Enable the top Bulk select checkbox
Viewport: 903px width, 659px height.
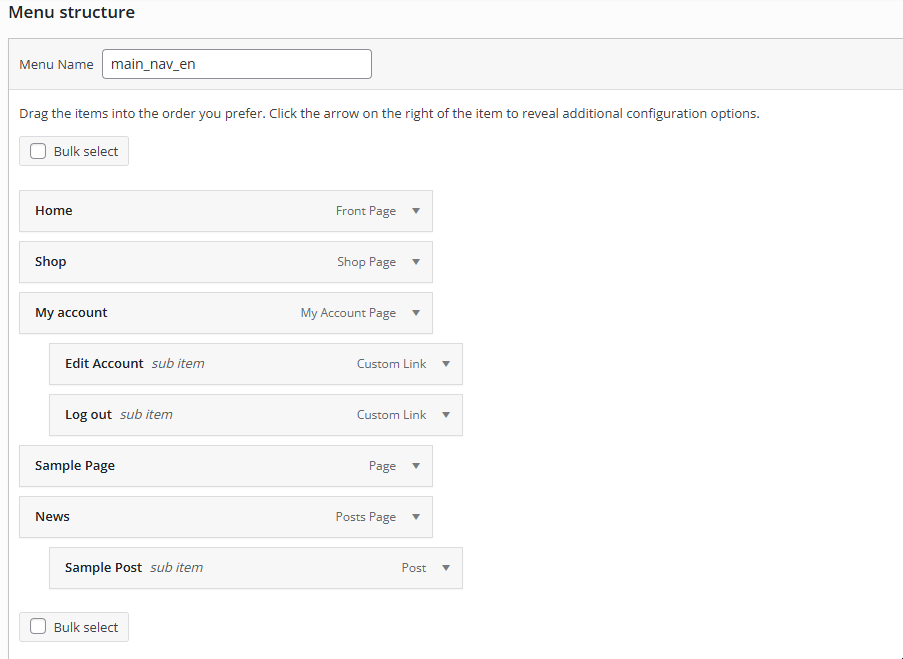click(x=38, y=152)
